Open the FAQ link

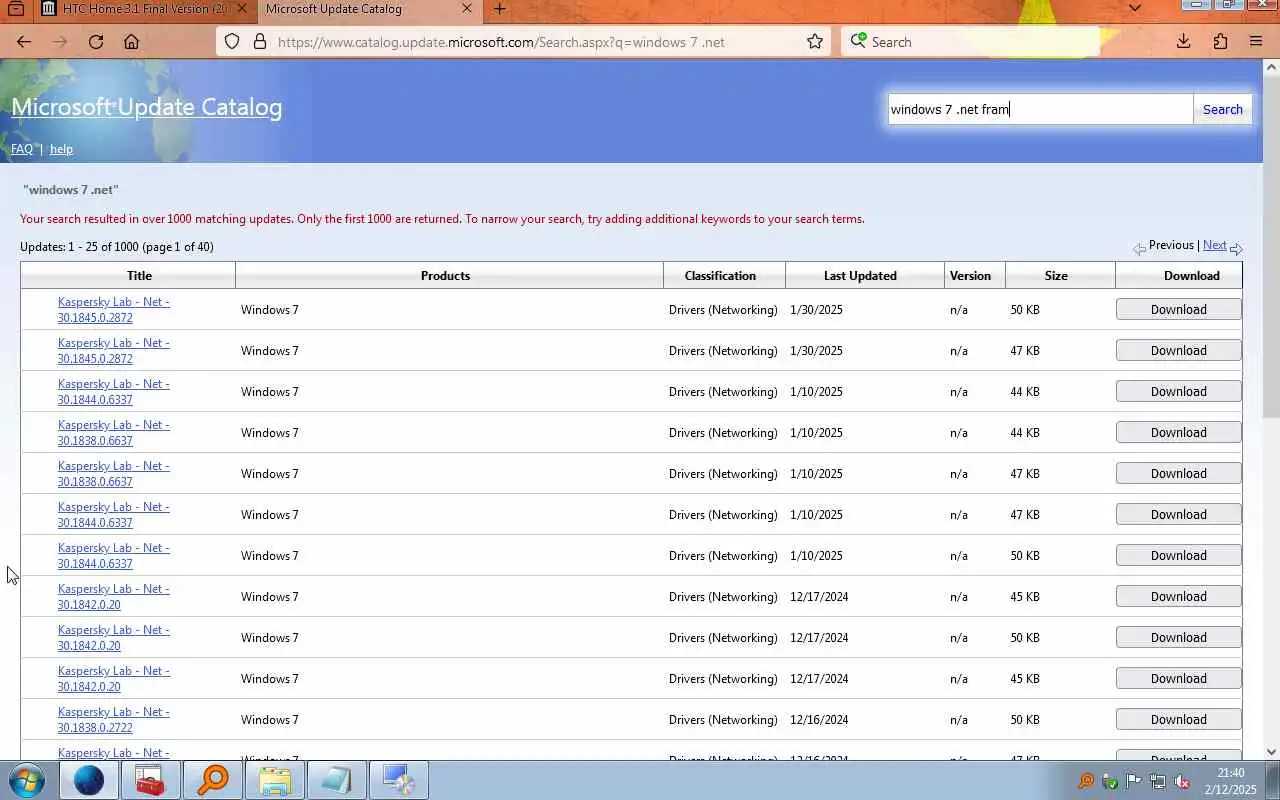(22, 149)
